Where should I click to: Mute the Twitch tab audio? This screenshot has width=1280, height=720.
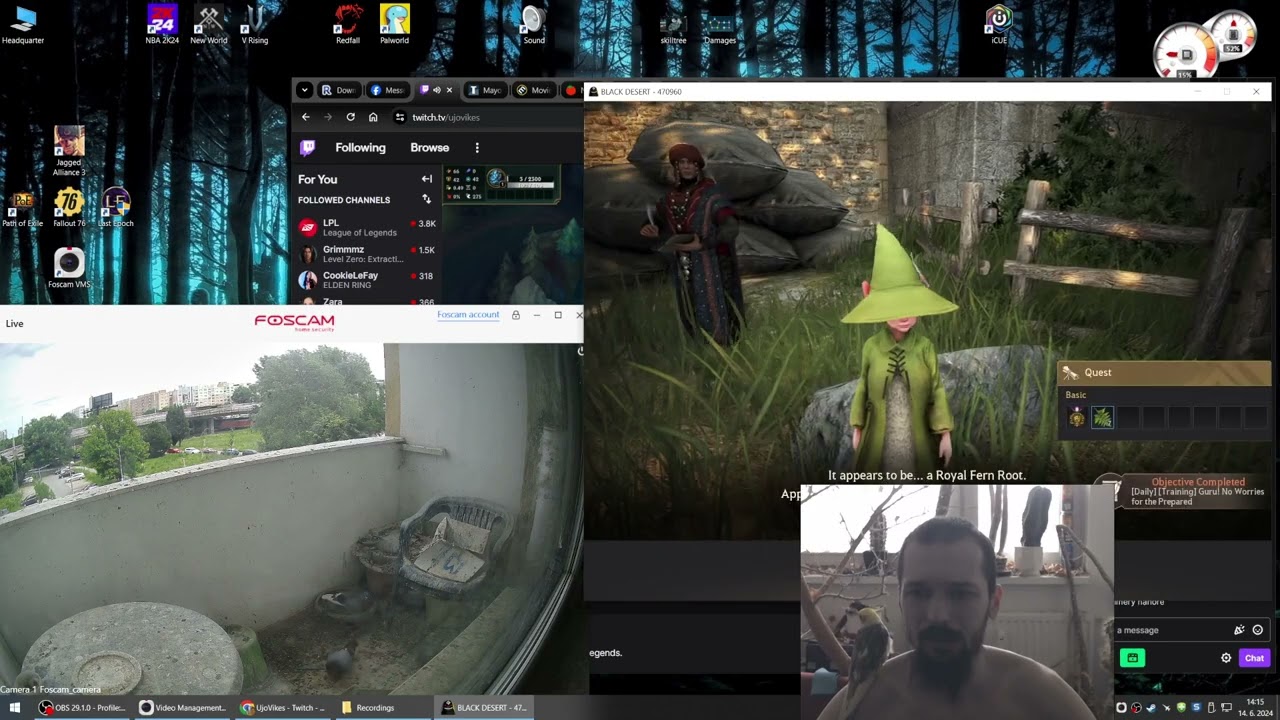click(x=437, y=90)
